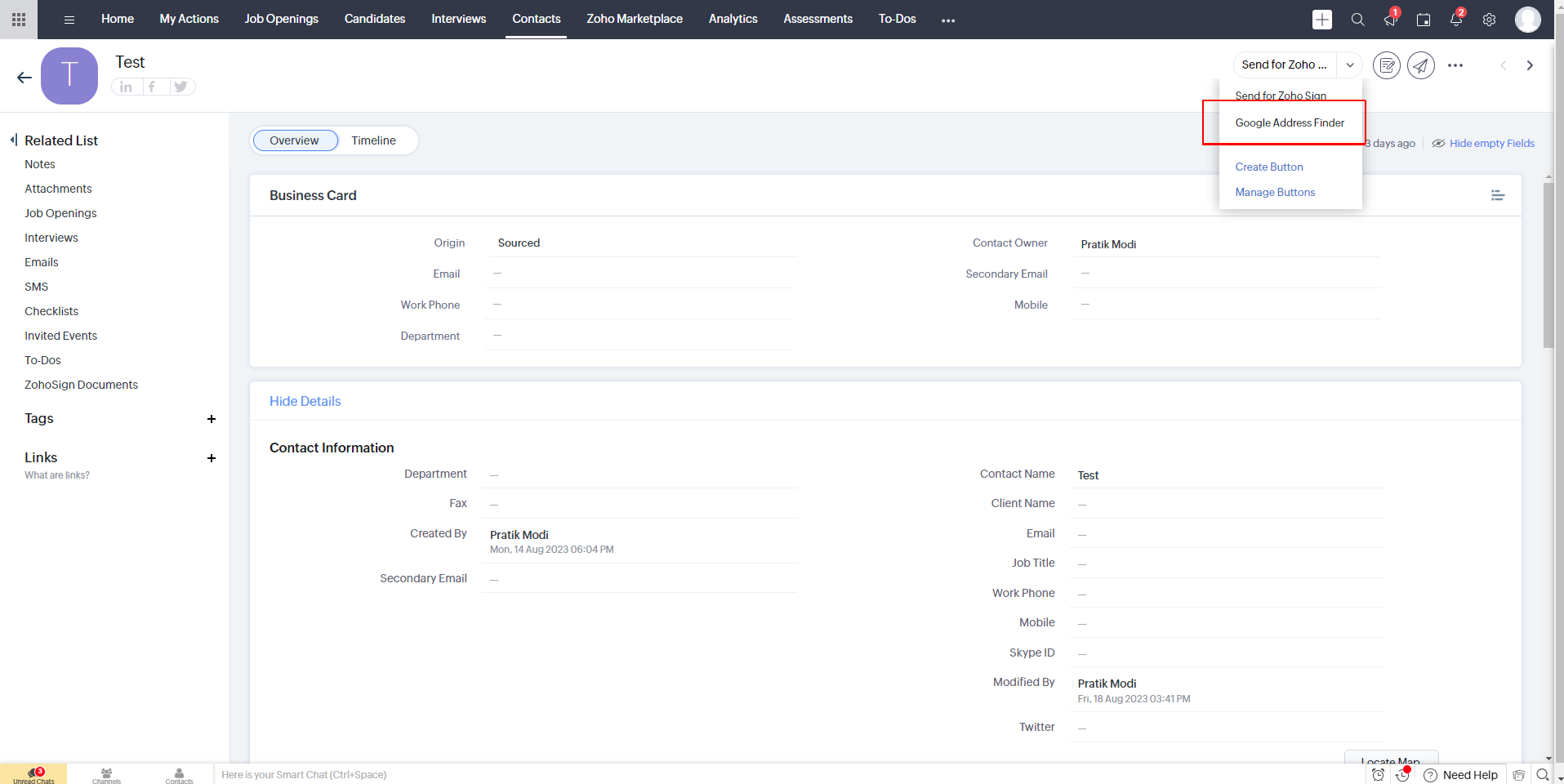Toggle the hamburger menu icon
Screen dimensions: 1564x784
click(69, 20)
